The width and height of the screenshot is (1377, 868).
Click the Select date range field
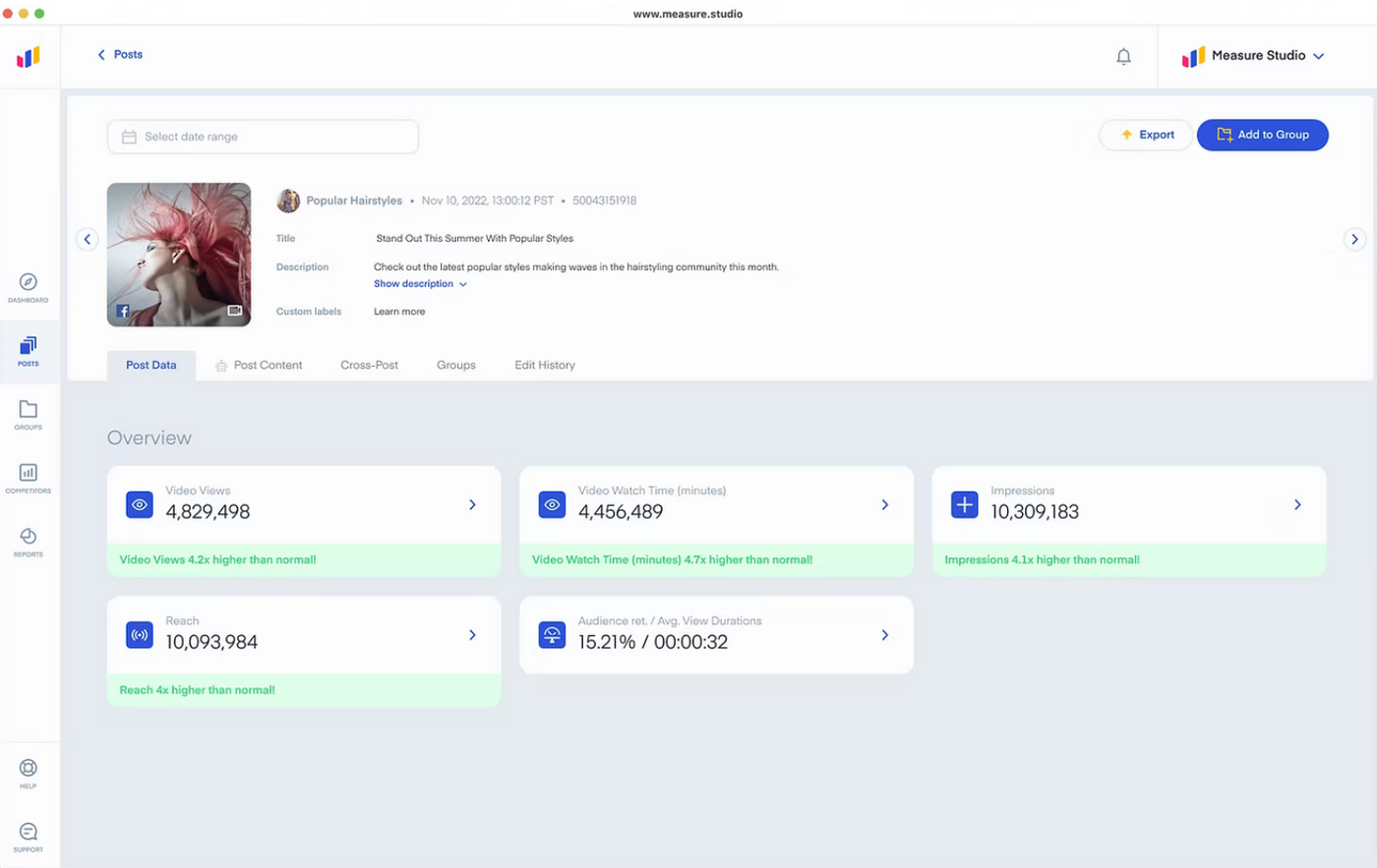coord(263,137)
